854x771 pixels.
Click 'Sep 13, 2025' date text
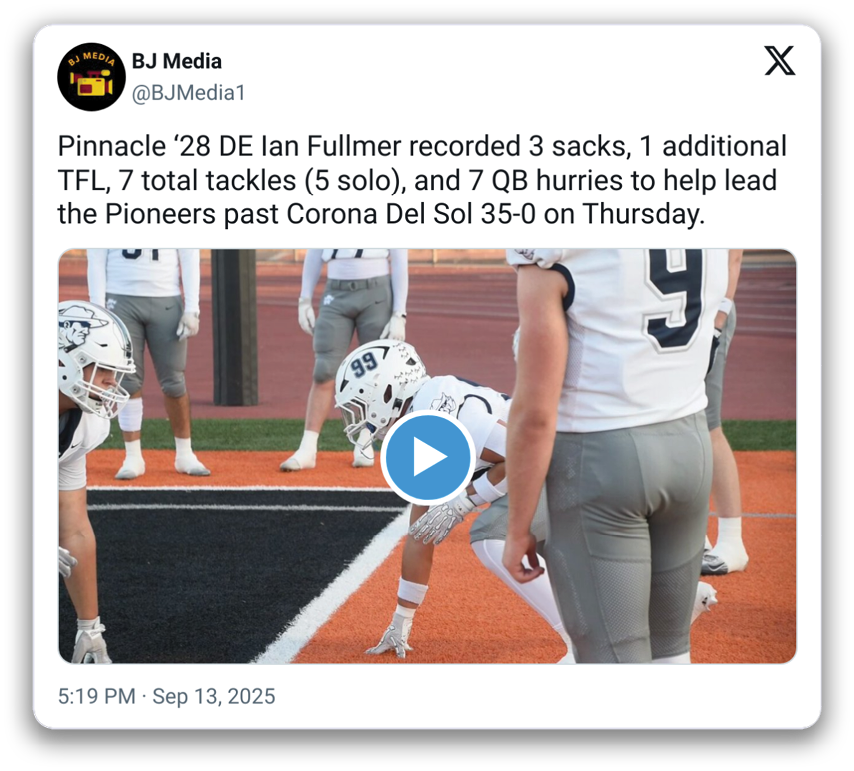click(x=214, y=696)
